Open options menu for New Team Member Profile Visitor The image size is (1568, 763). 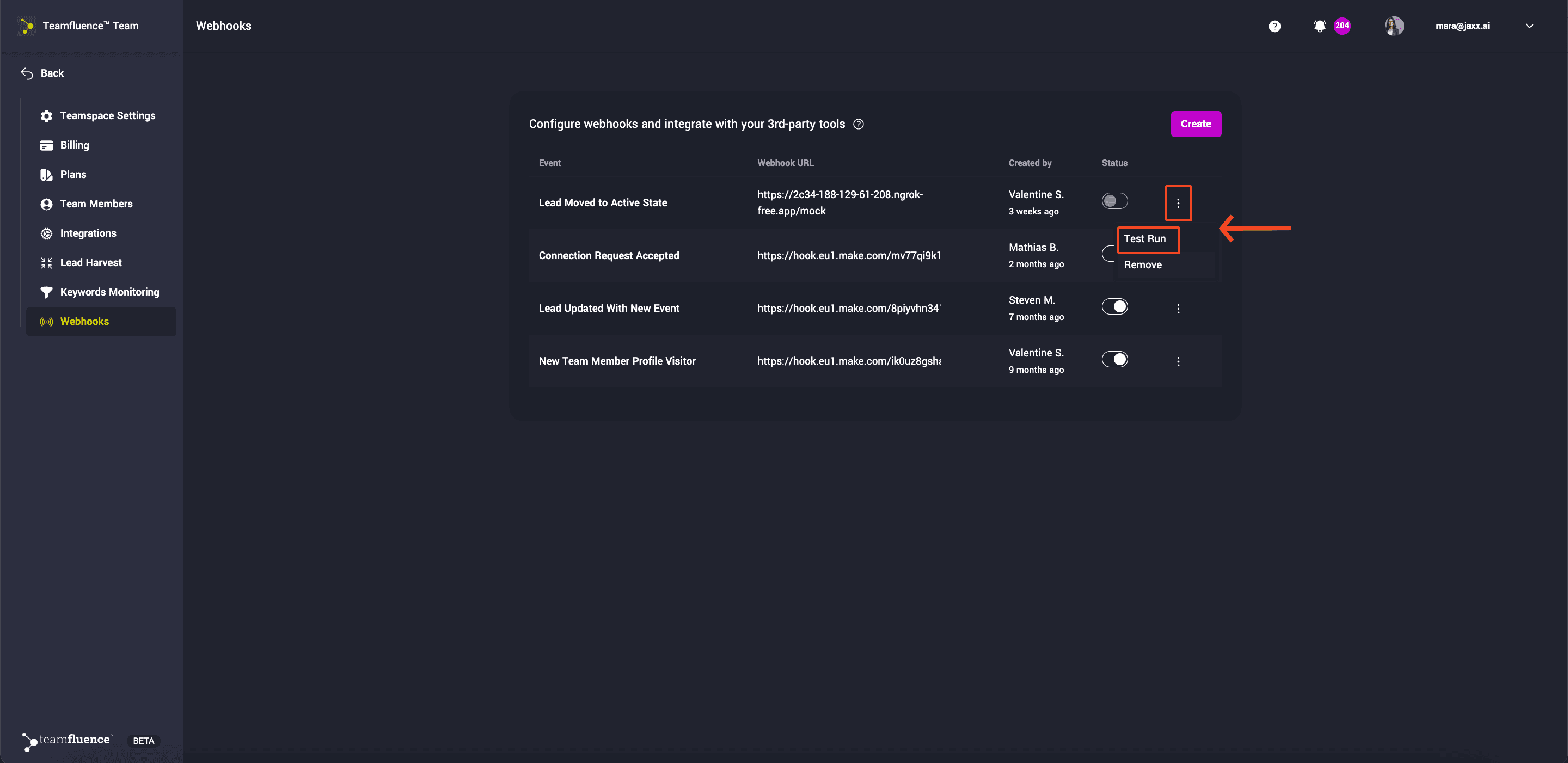[1178, 362]
